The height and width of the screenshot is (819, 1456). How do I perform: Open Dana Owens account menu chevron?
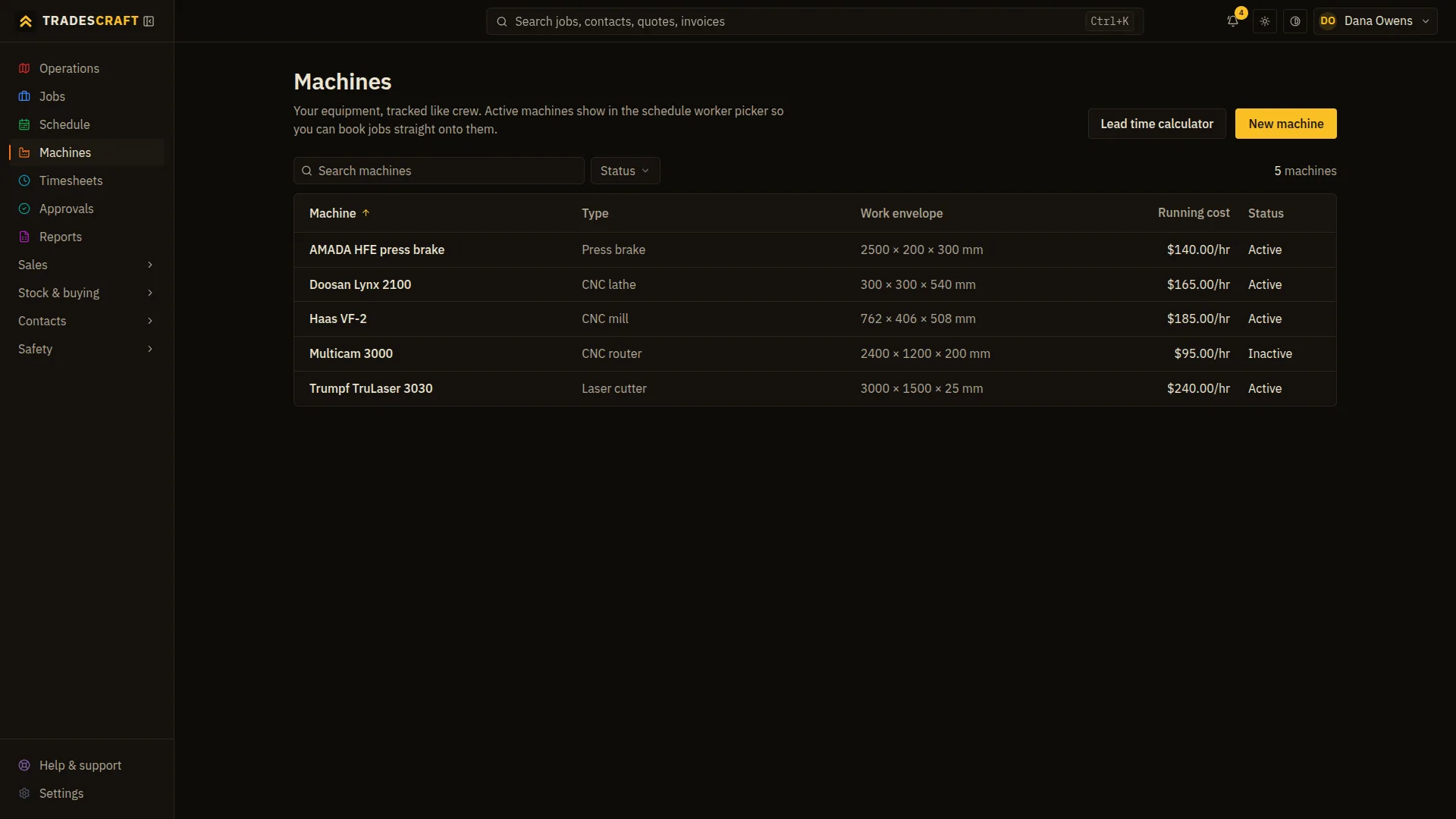pyautogui.click(x=1426, y=21)
